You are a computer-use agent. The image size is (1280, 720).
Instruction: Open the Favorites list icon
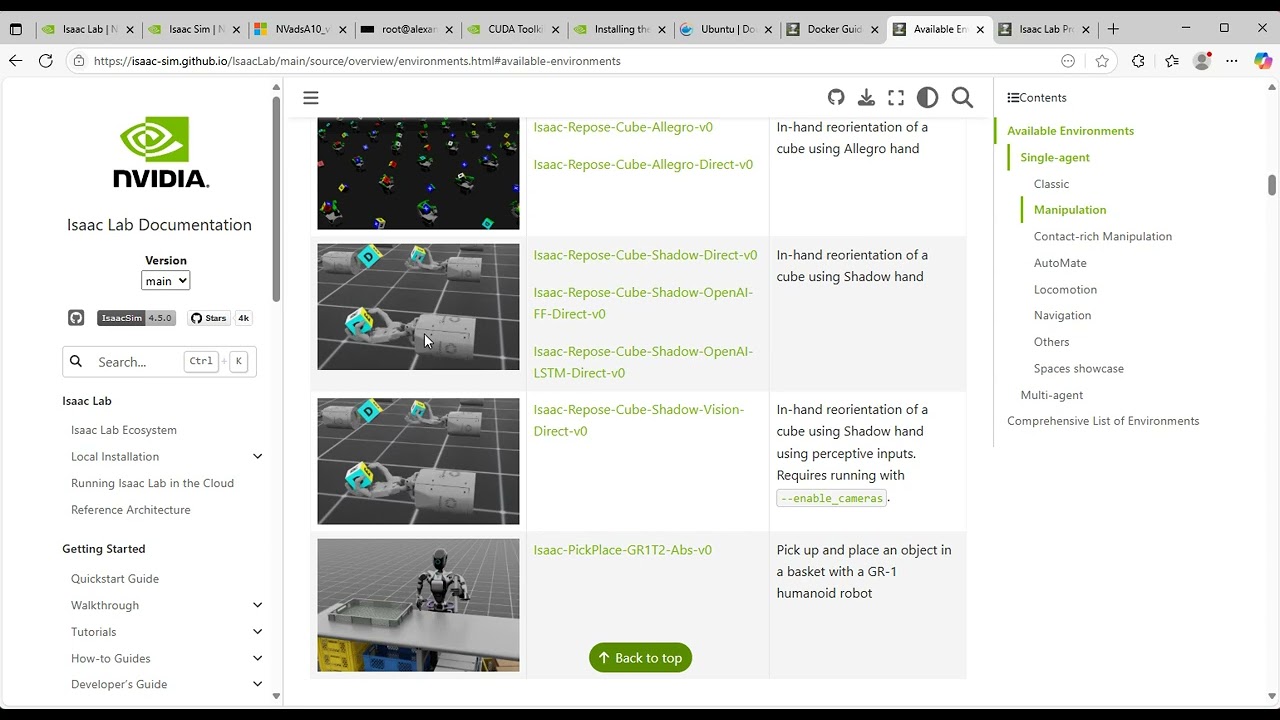coord(1172,61)
